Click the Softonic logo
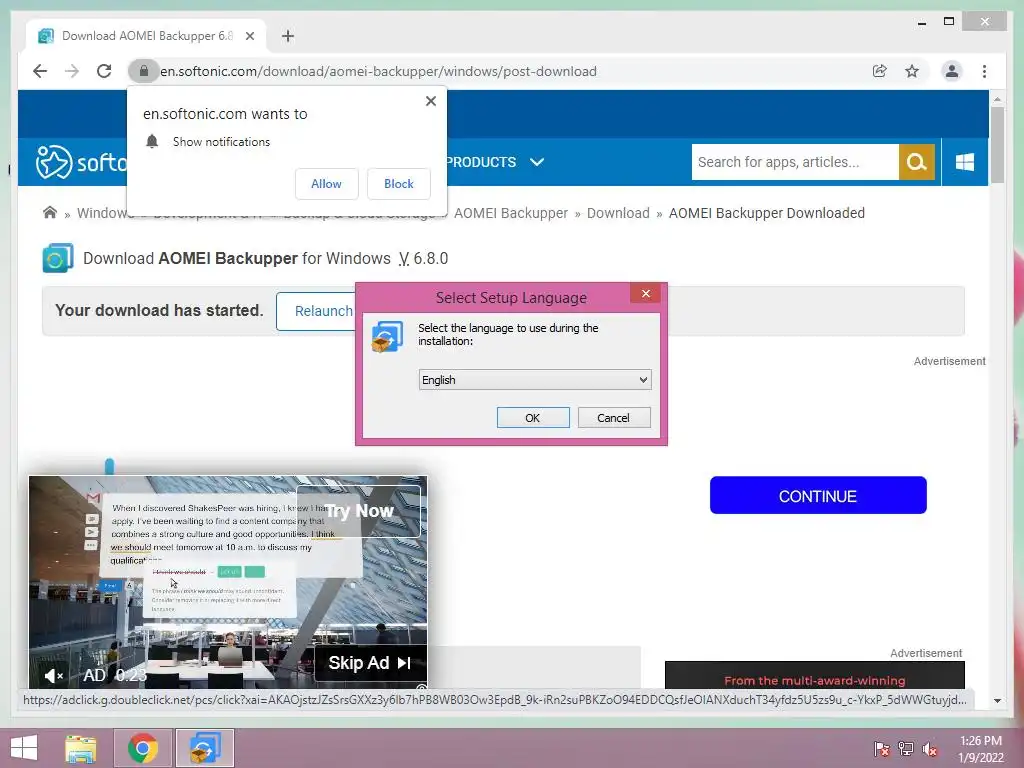This screenshot has width=1024, height=768. (x=81, y=161)
